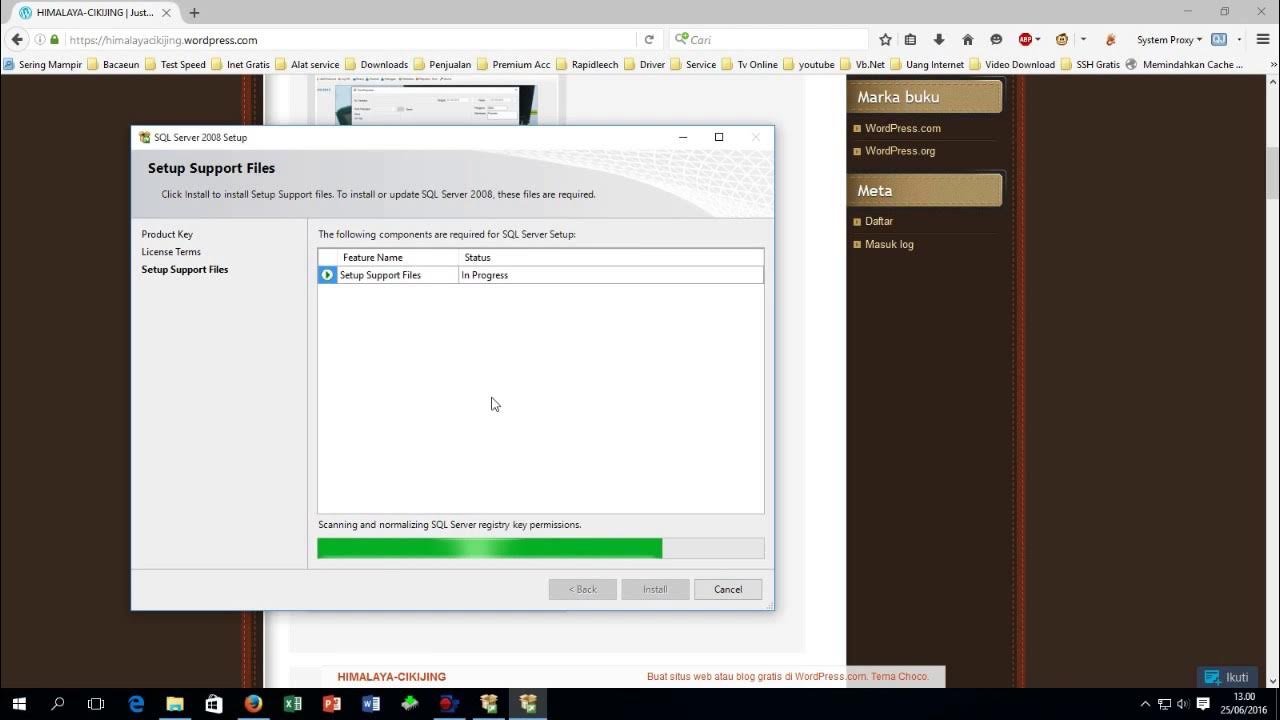The height and width of the screenshot is (720, 1280).
Task: Bookmark this page with the star icon
Action: [x=885, y=40]
